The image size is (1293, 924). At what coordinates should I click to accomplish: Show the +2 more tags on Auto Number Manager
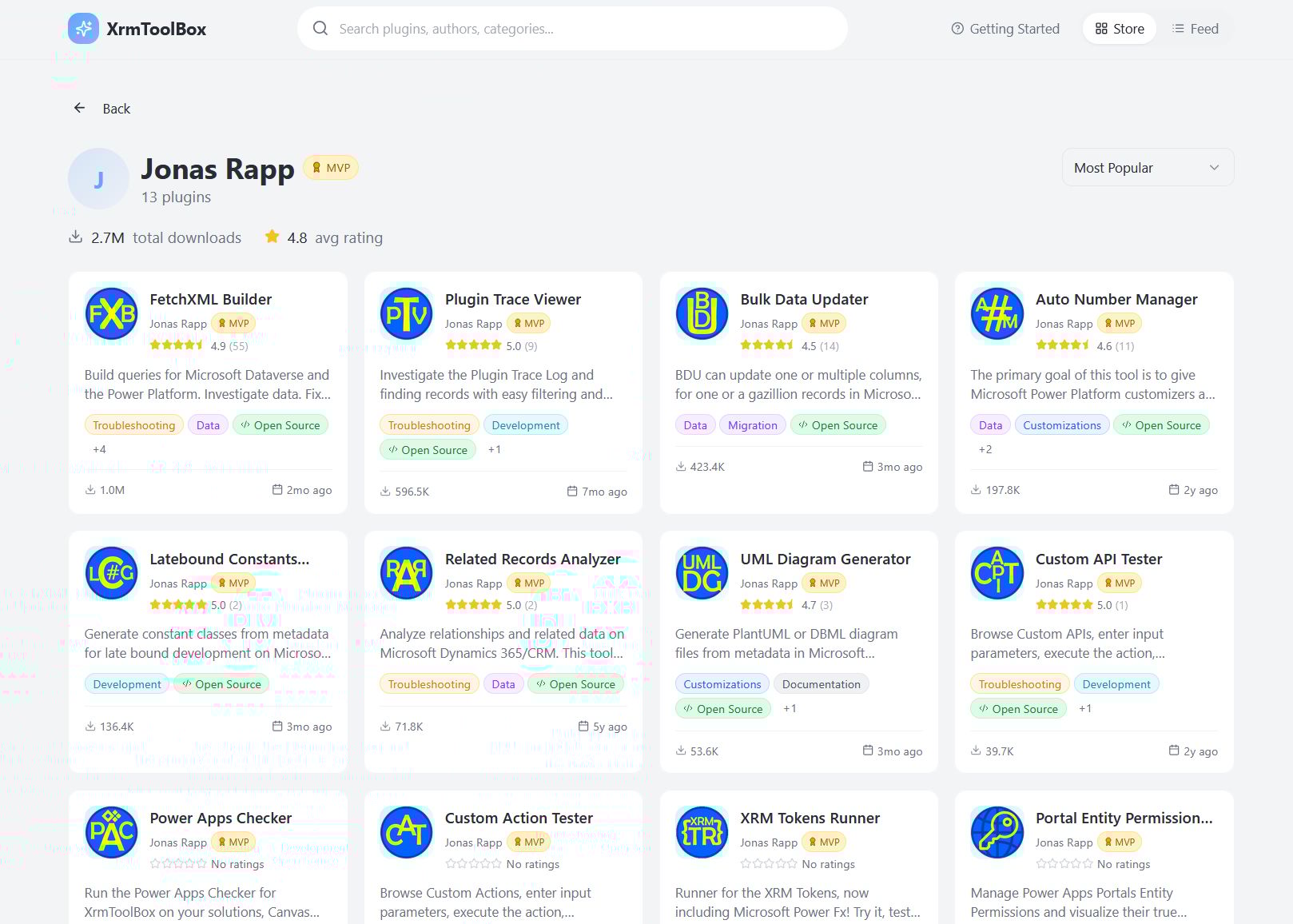click(x=985, y=449)
